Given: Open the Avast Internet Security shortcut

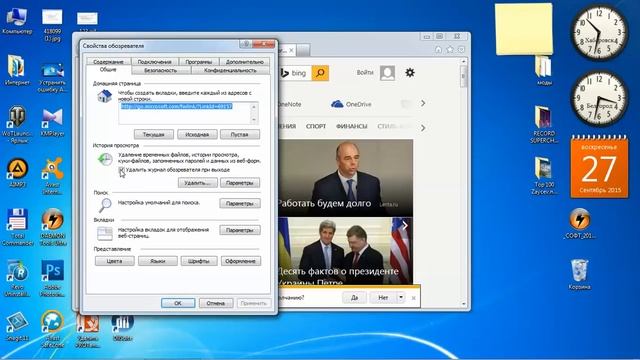Looking at the screenshot, I should (x=52, y=176).
